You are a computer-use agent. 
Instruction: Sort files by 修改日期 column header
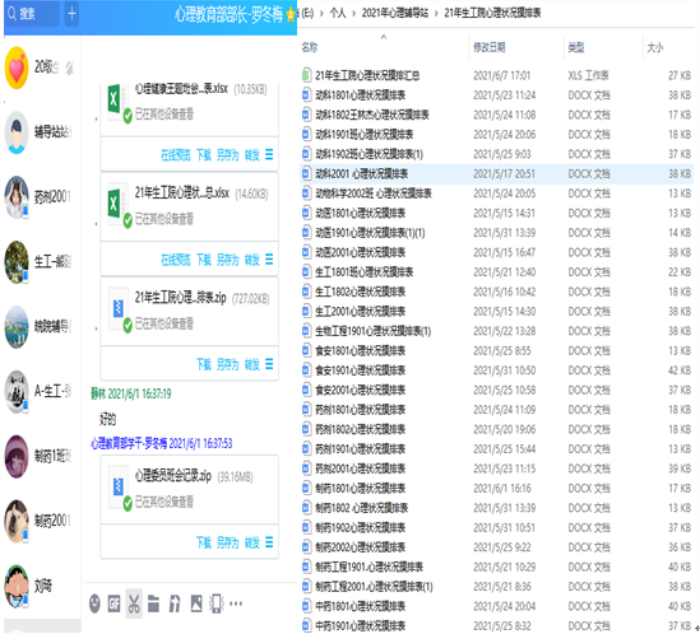[x=489, y=47]
